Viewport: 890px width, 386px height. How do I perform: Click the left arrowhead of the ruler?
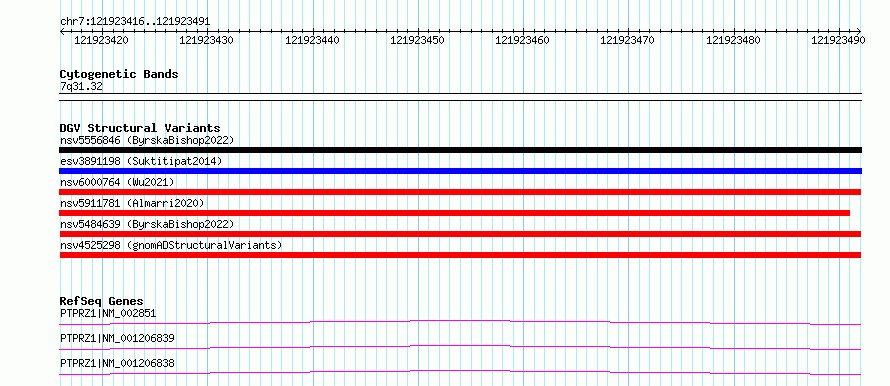[62, 31]
